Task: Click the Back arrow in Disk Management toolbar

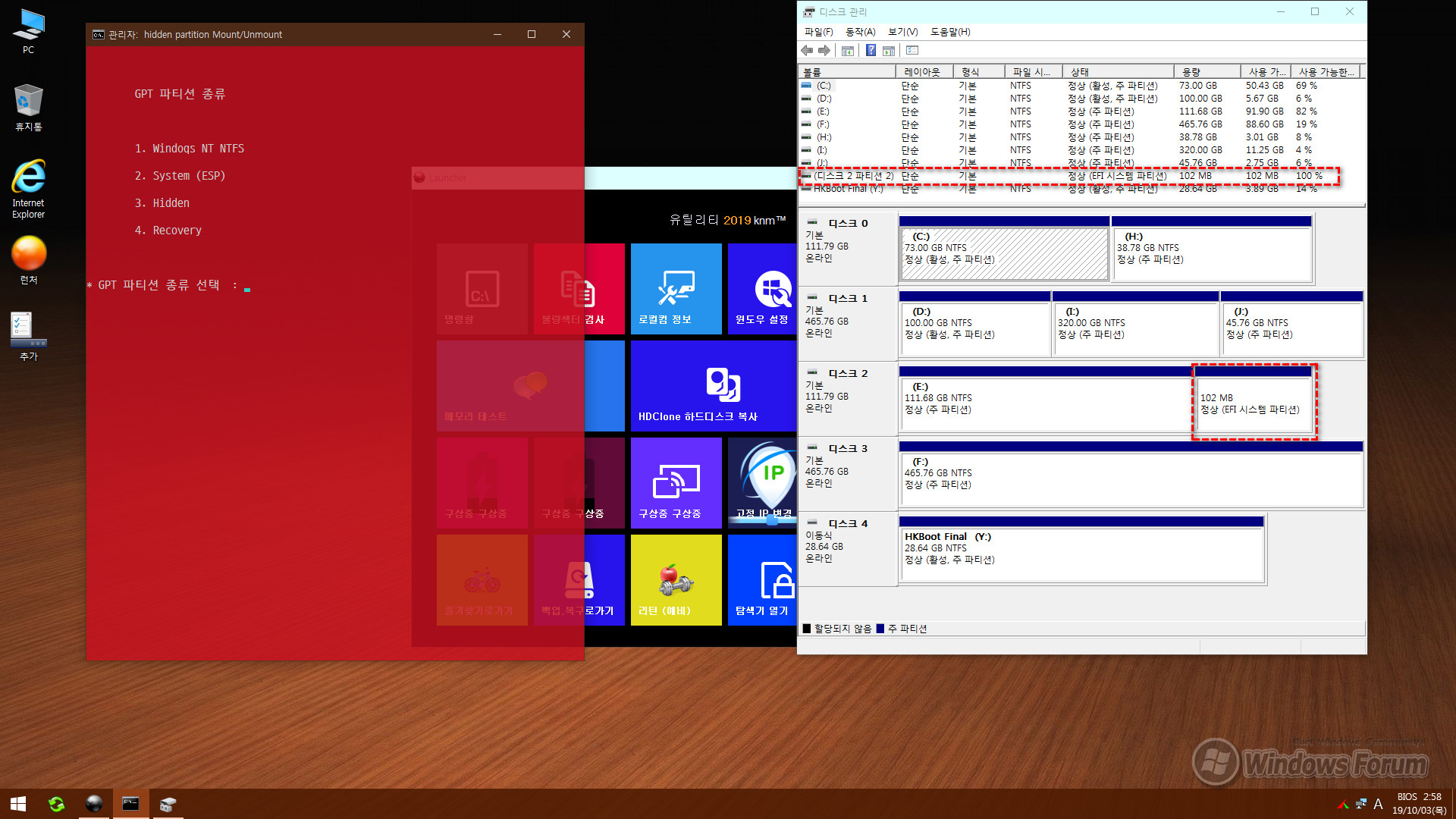Action: tap(807, 51)
